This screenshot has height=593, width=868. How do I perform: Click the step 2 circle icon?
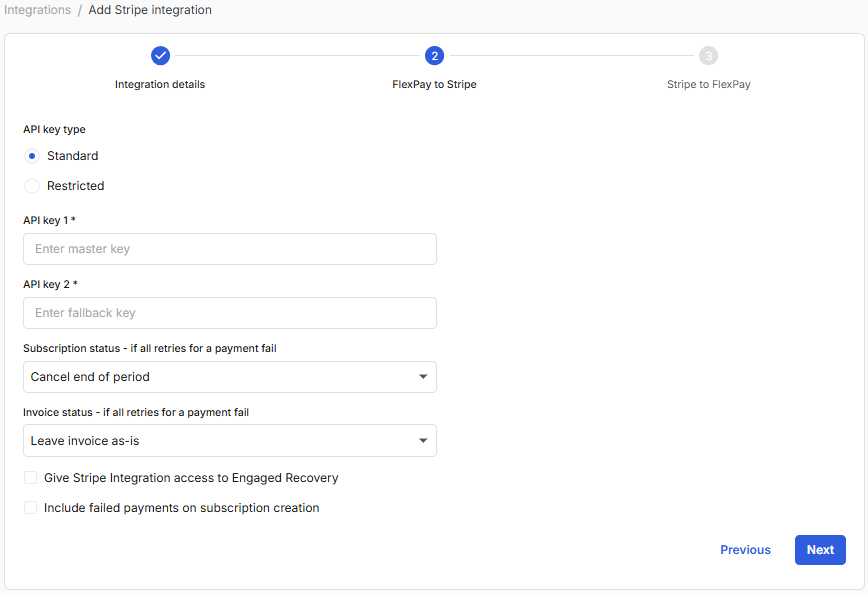[434, 55]
